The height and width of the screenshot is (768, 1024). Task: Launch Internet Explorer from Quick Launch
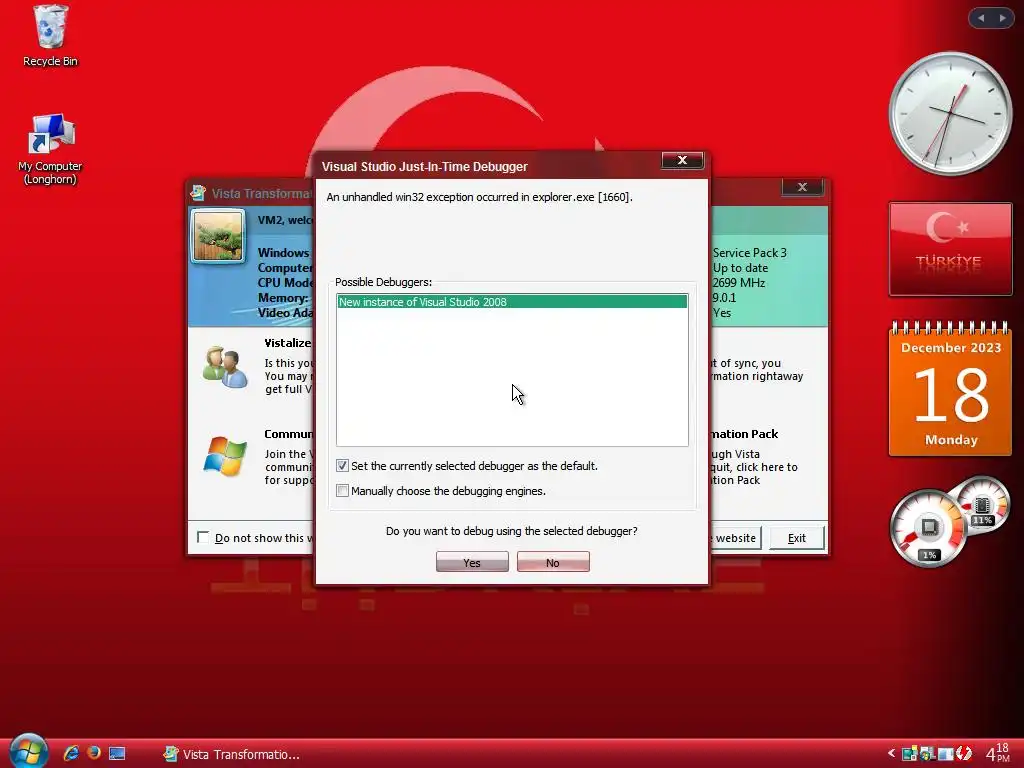tap(71, 753)
